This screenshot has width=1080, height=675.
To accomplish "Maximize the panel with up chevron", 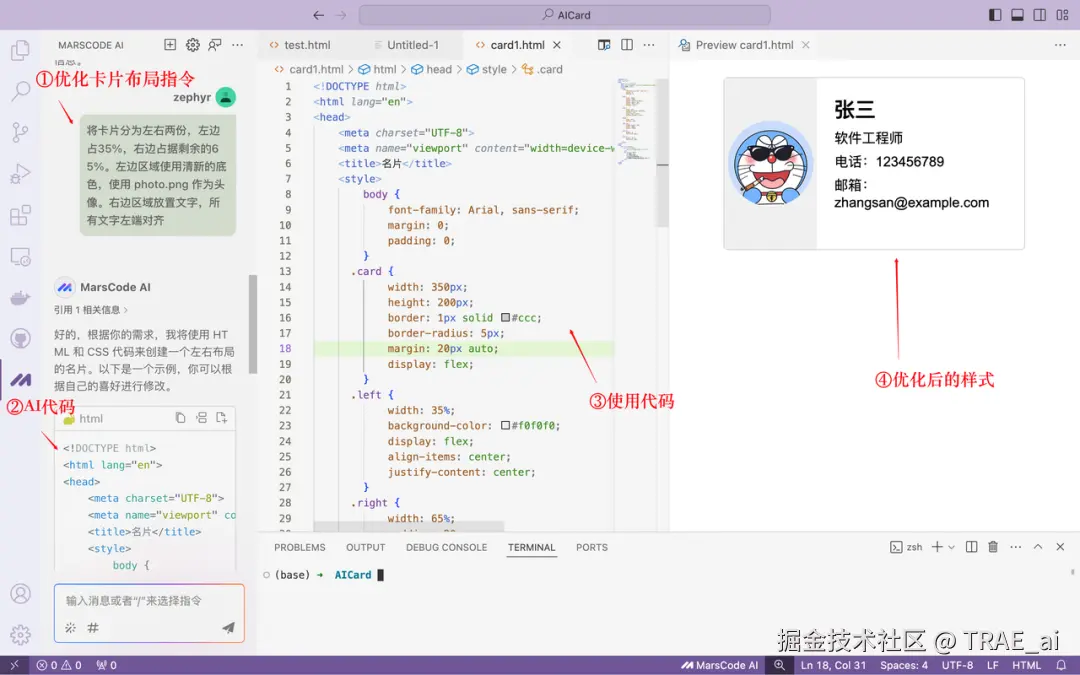I will 1038,547.
